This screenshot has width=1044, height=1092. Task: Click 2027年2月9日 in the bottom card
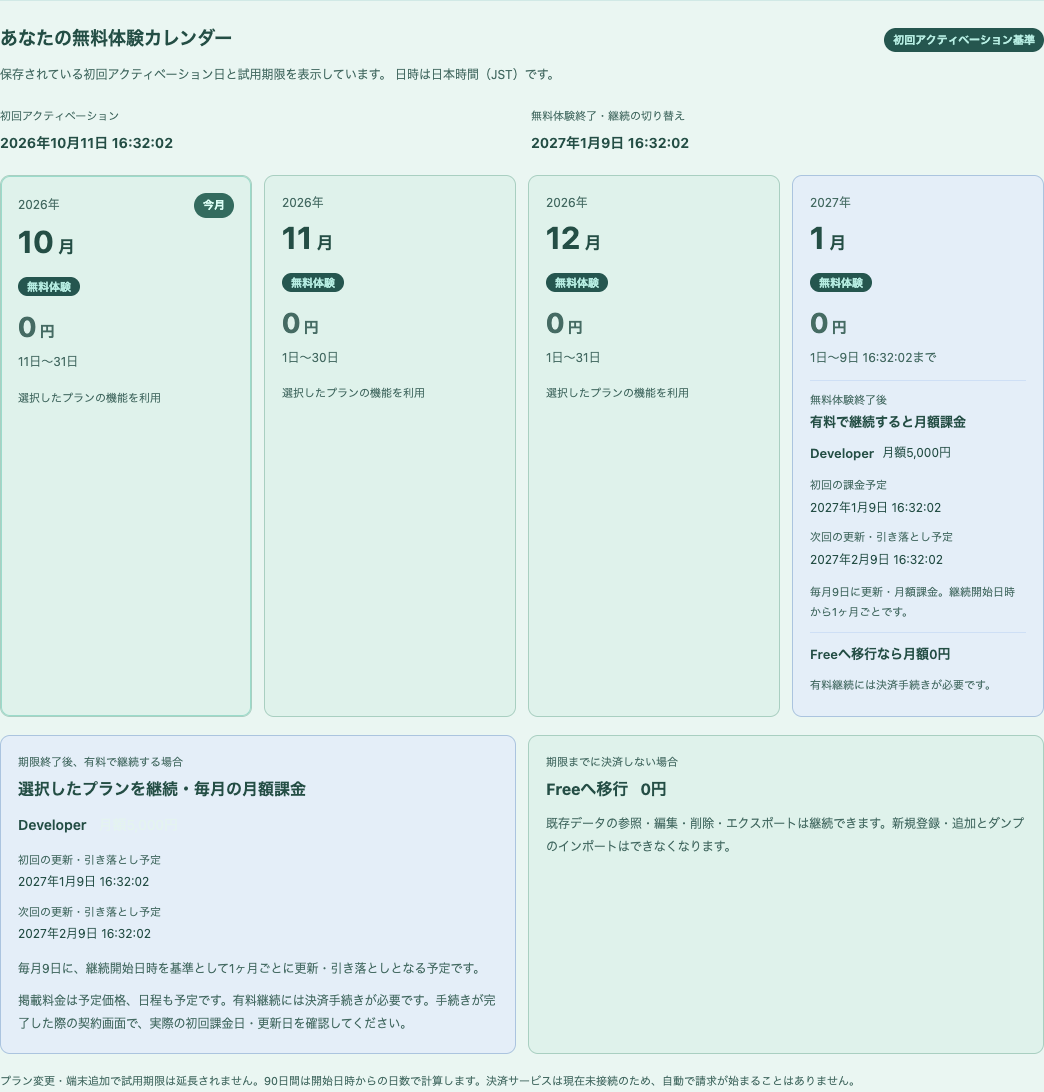tap(84, 934)
